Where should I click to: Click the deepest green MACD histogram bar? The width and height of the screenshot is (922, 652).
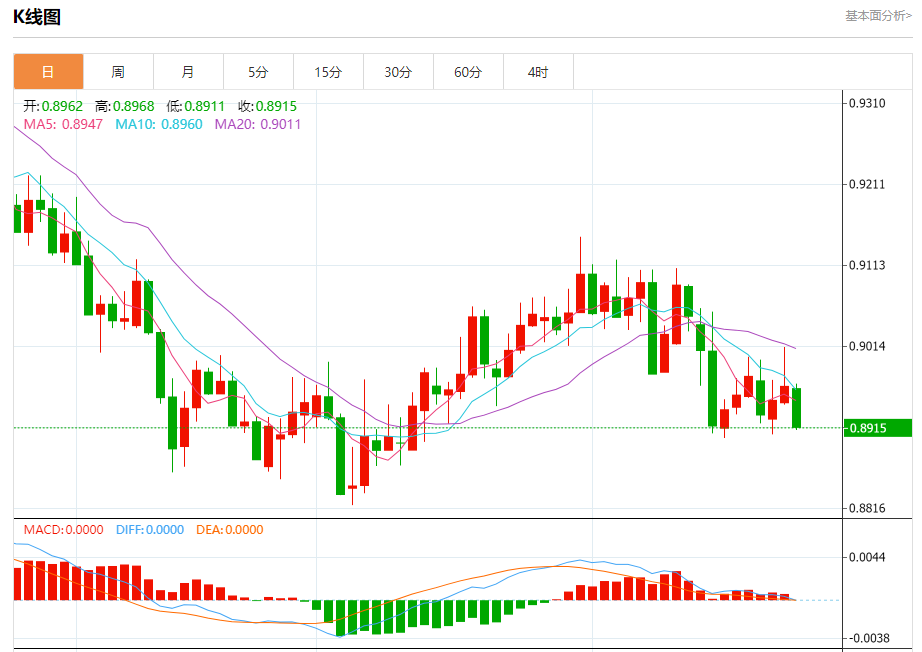pos(340,618)
